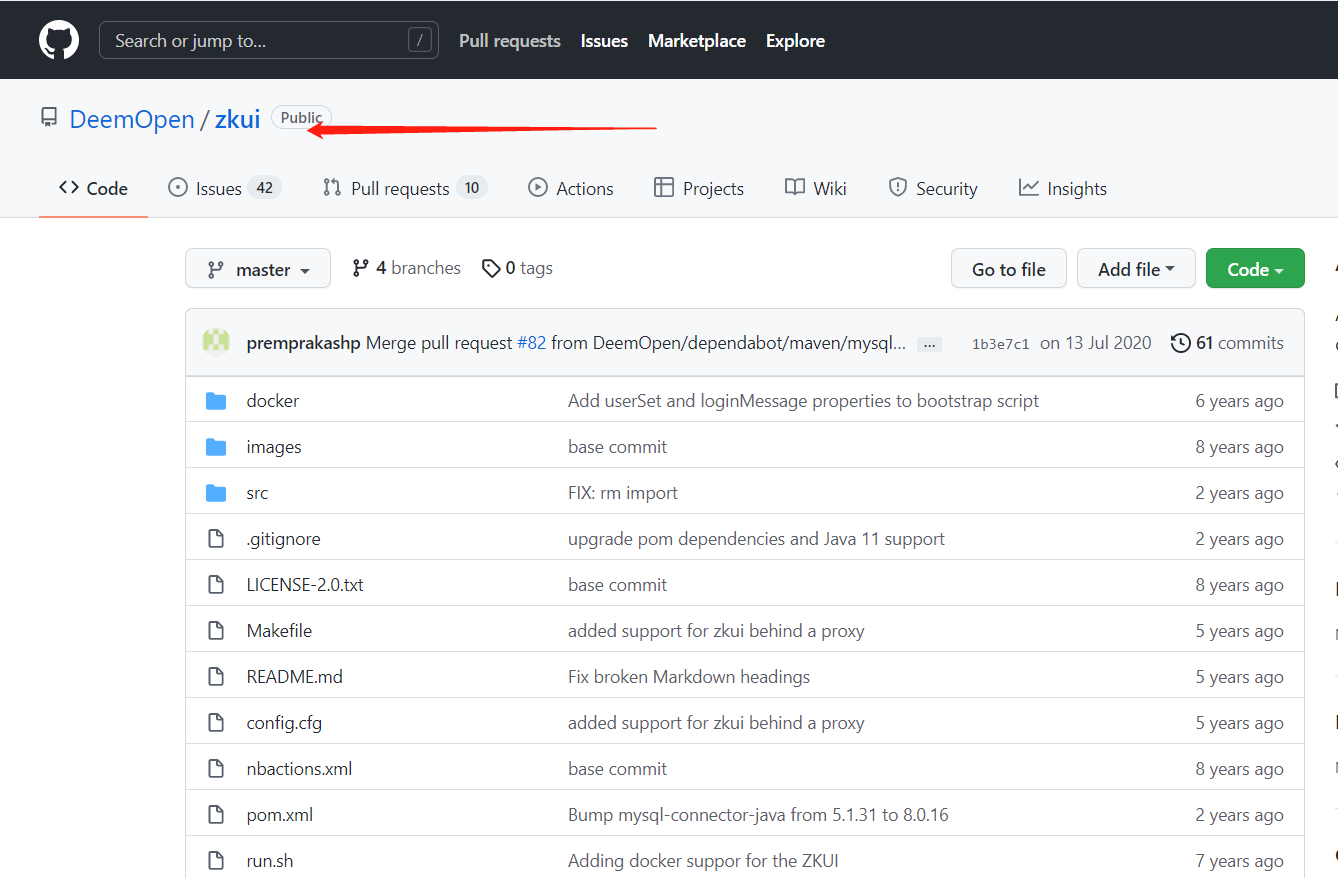Open the src folder
Viewport: 1338px width, 878px height.
pos(257,493)
